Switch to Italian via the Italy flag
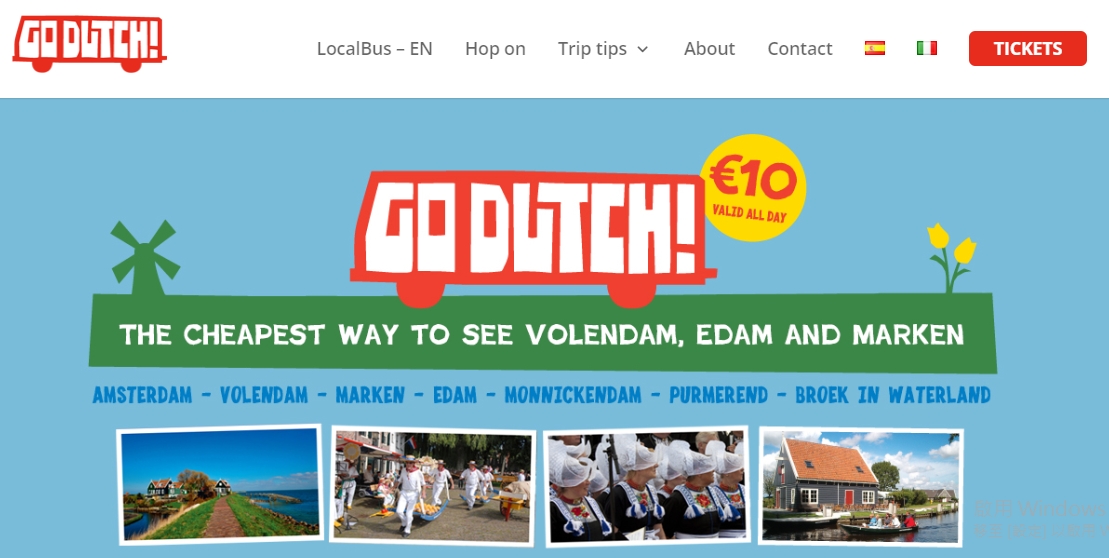This screenshot has width=1109, height=558. 927,48
